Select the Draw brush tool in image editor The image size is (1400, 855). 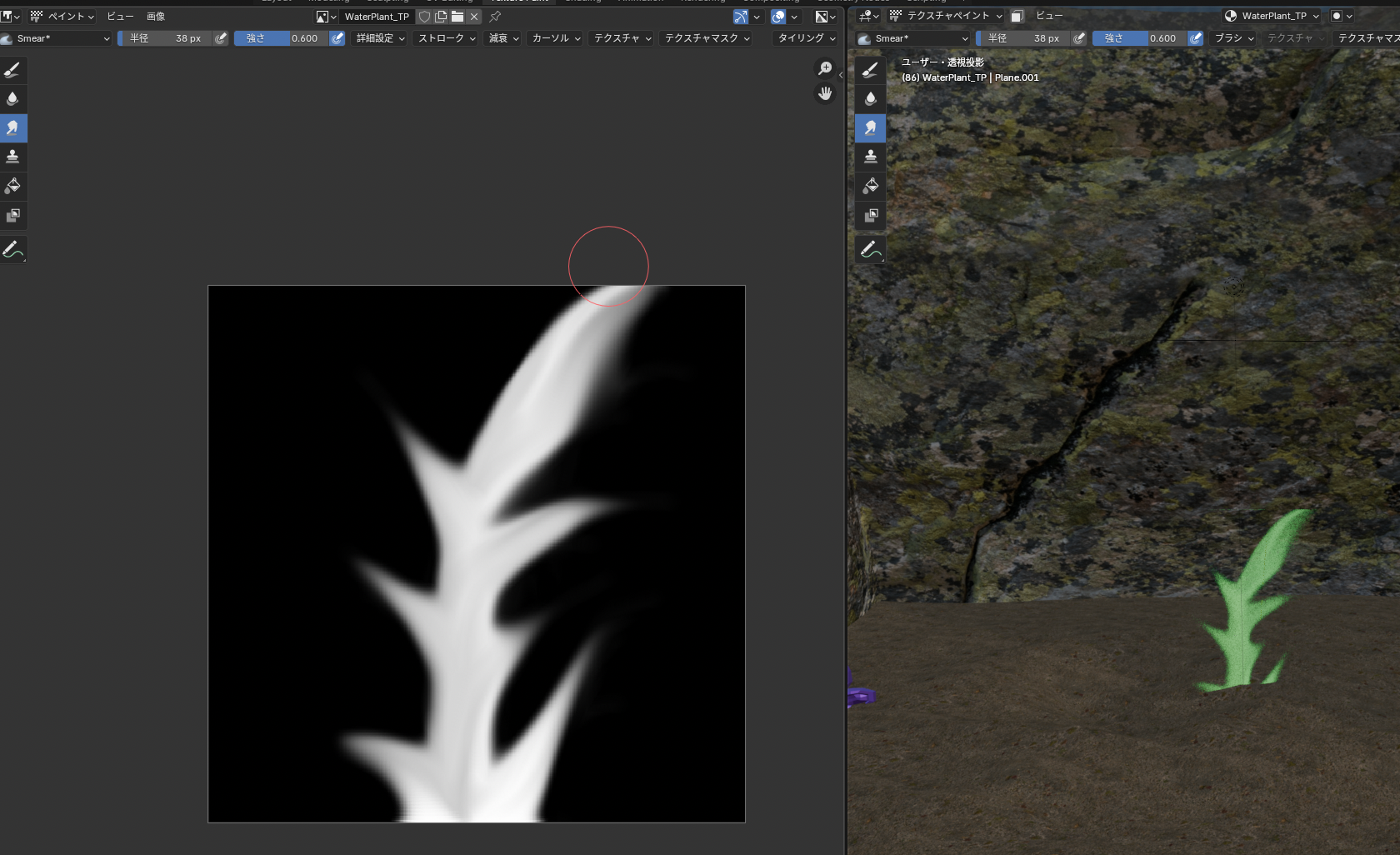pos(12,70)
